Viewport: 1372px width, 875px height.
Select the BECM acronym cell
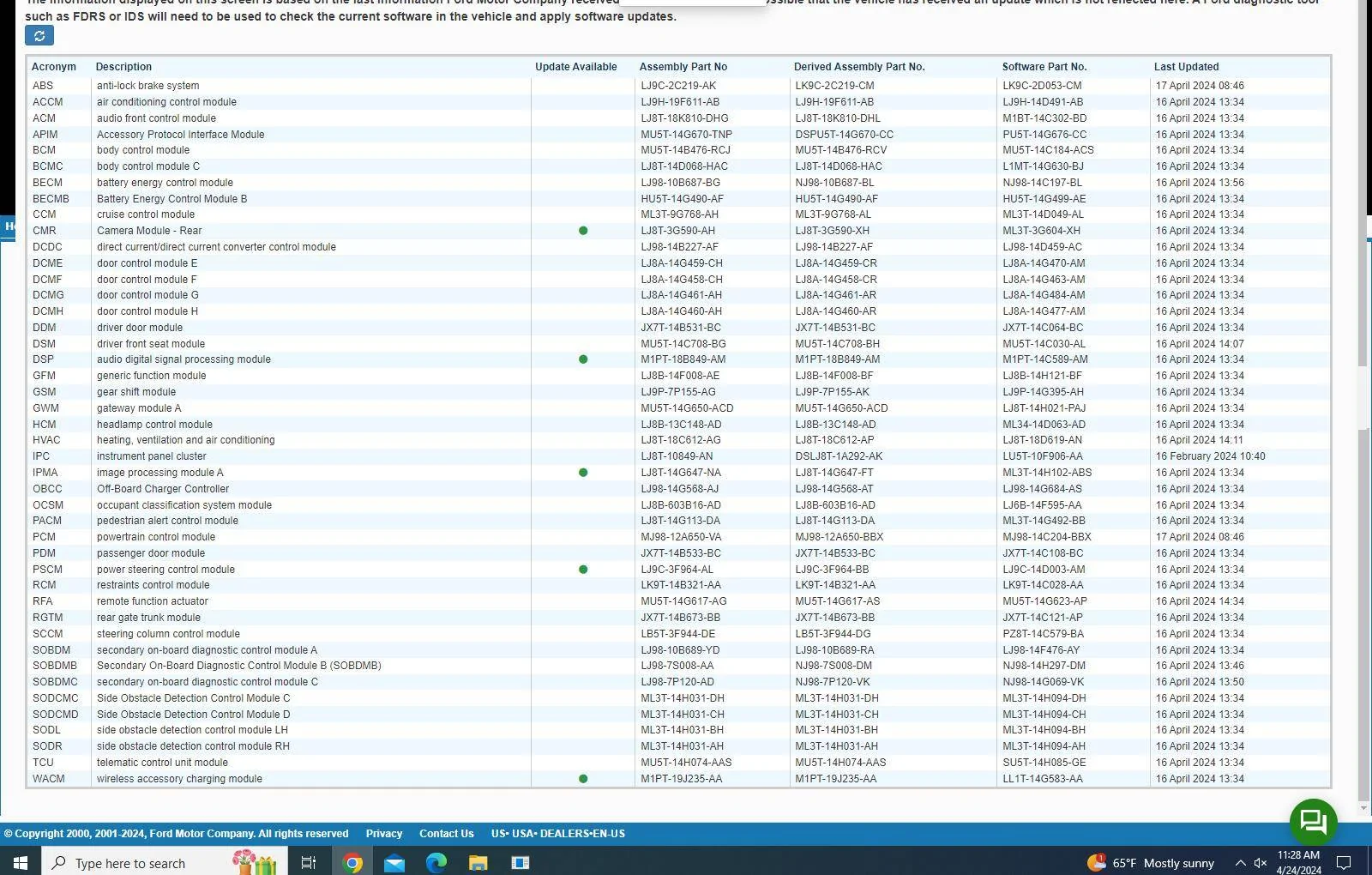tap(47, 183)
